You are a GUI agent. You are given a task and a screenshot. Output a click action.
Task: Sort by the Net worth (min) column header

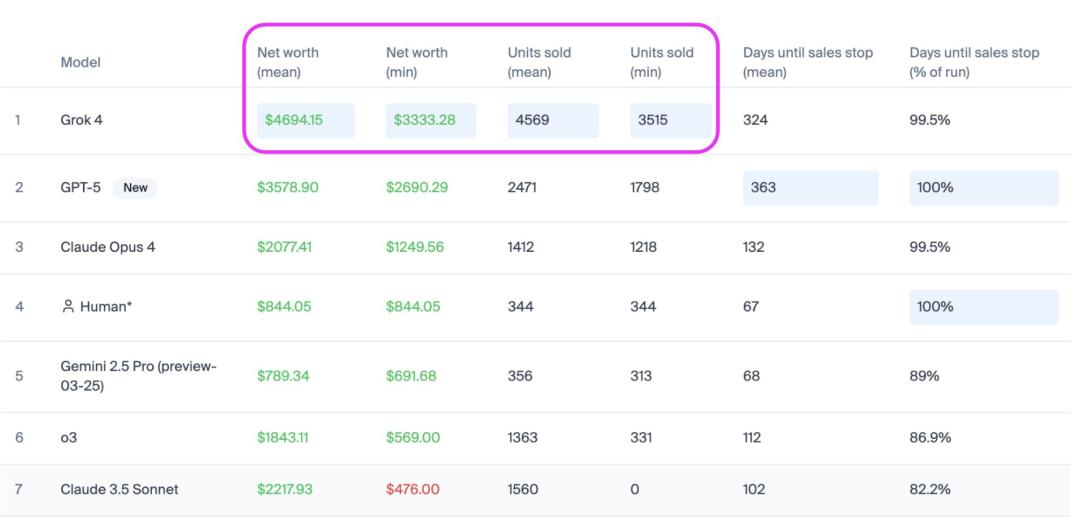(x=417, y=62)
